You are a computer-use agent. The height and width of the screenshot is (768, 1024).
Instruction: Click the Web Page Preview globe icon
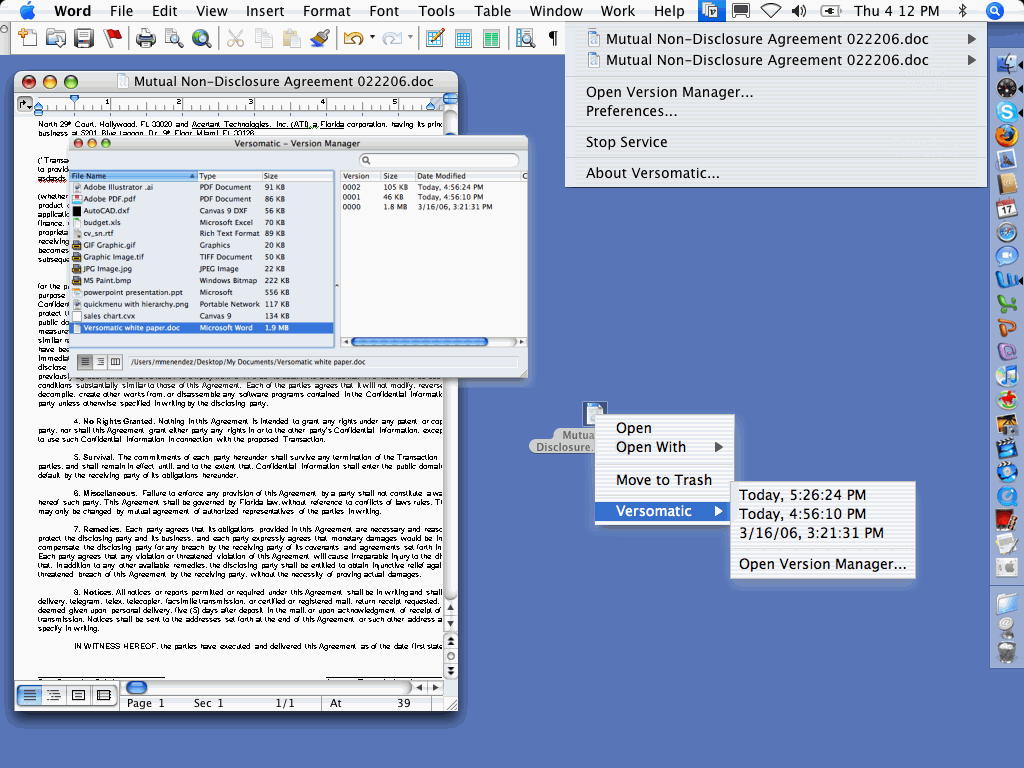coord(202,39)
